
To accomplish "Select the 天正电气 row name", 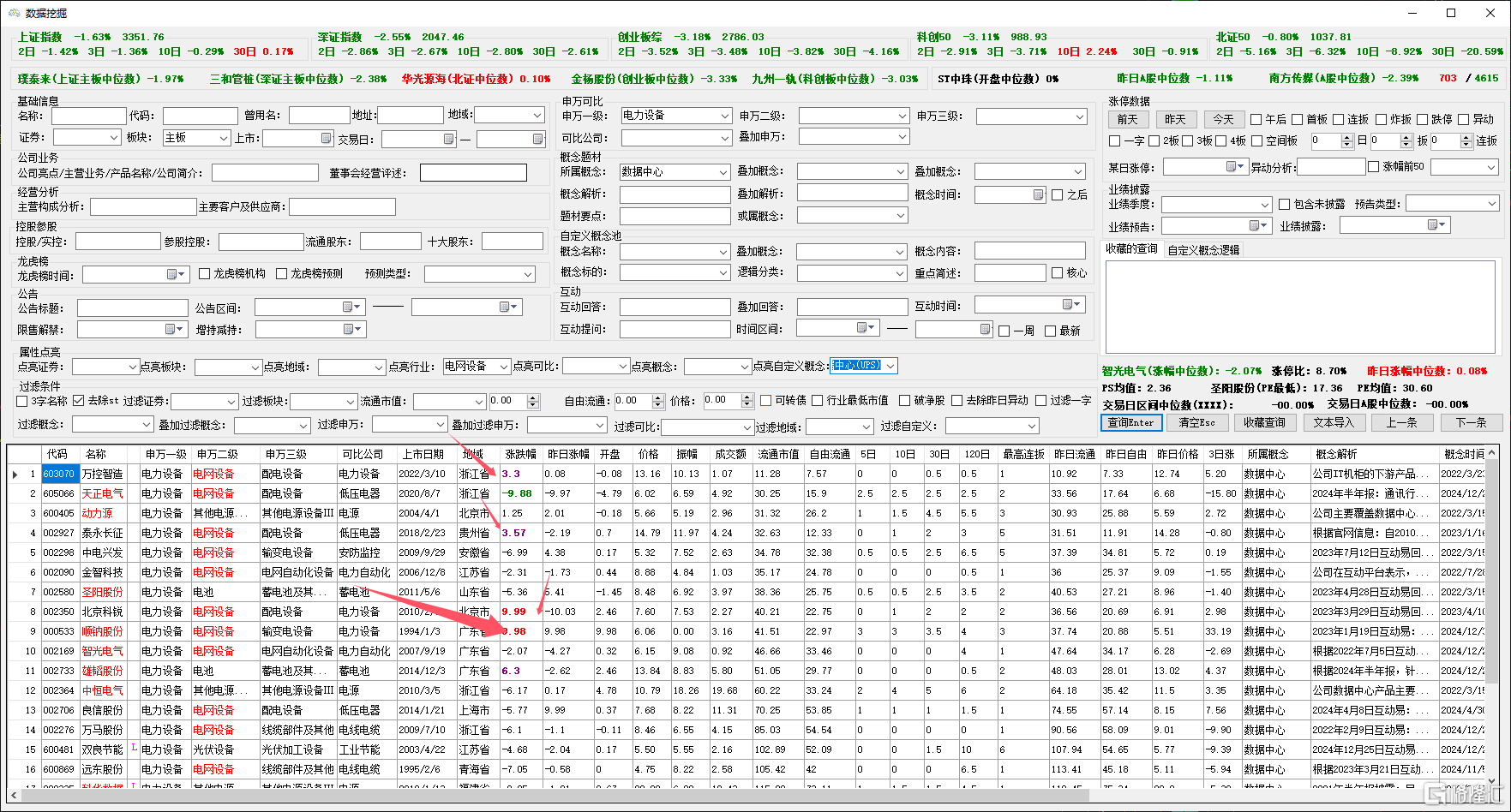I will coord(103,493).
